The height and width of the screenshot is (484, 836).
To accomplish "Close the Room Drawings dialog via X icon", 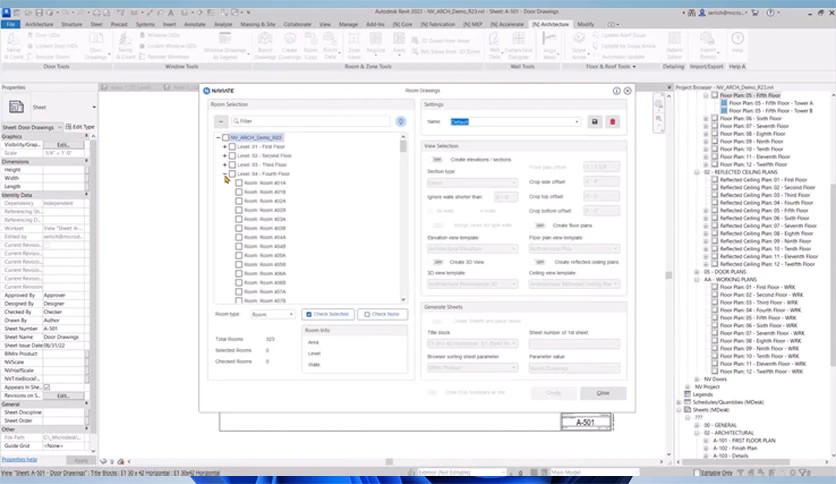I will pos(628,91).
